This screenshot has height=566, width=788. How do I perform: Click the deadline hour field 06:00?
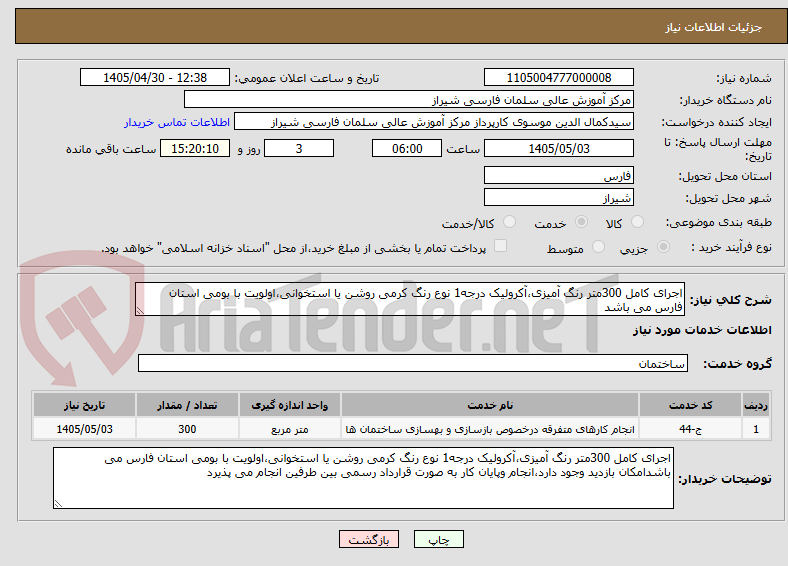tap(407, 148)
